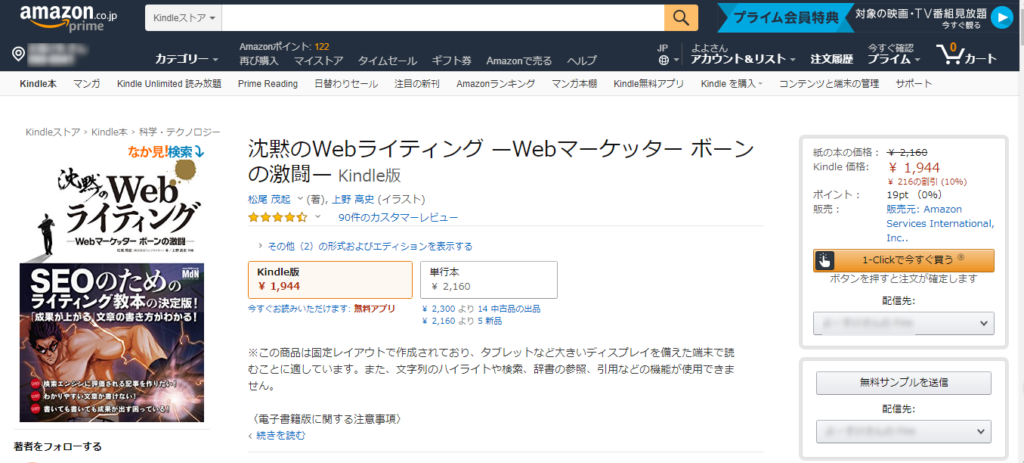Open the Amazon.co.jp Prime logo homepage
1024x463 pixels.
pos(69,18)
